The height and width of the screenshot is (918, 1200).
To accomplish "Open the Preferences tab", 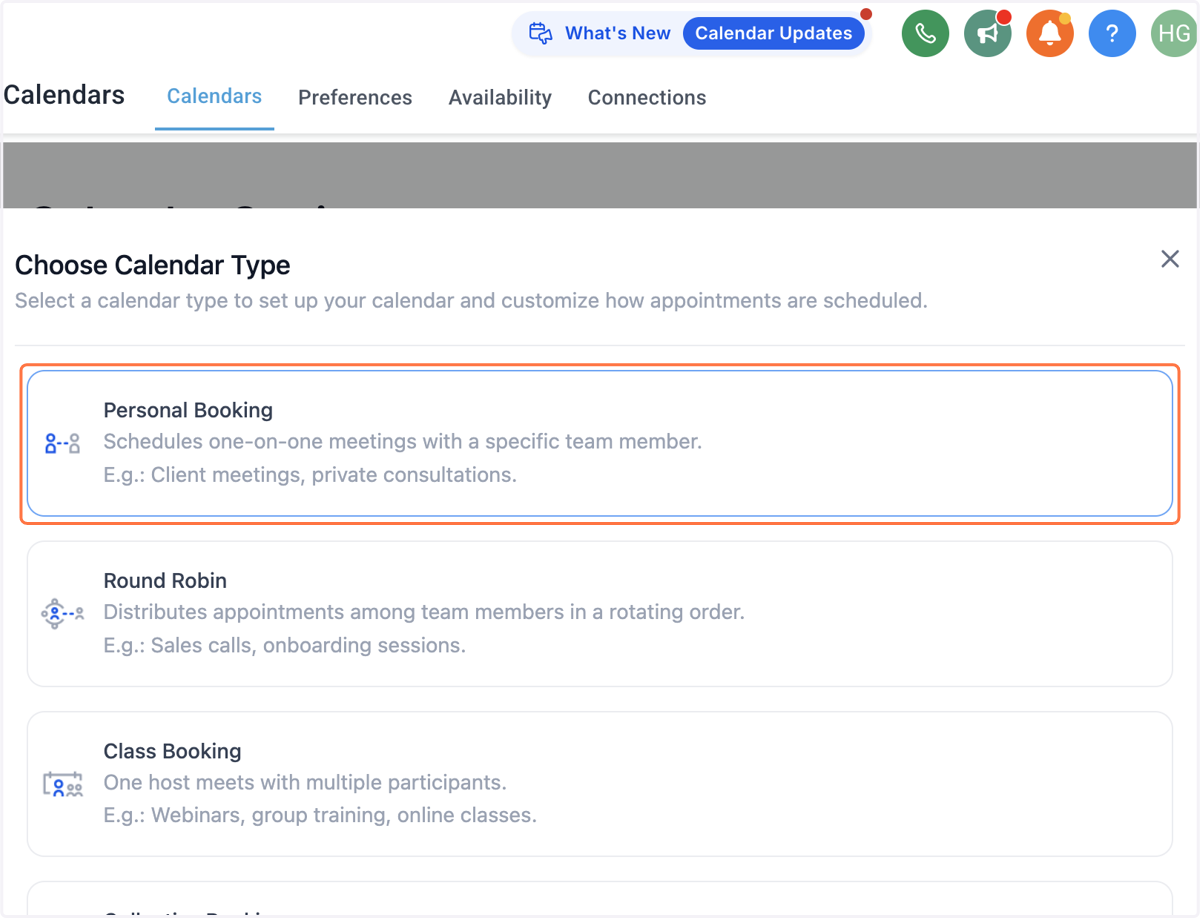I will pos(355,97).
